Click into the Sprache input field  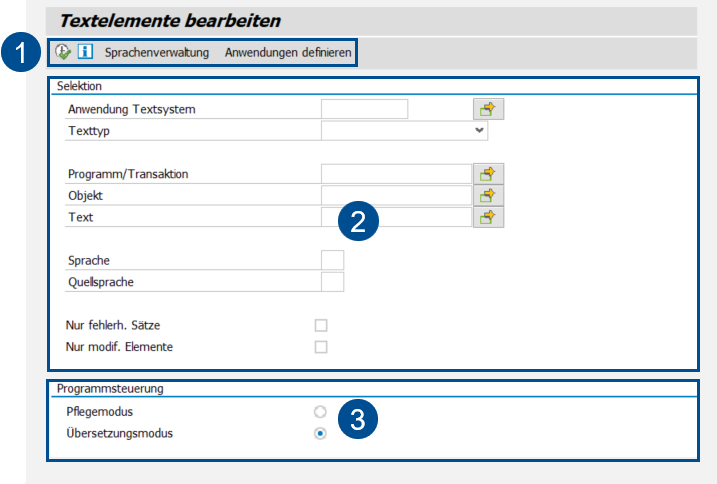(332, 260)
